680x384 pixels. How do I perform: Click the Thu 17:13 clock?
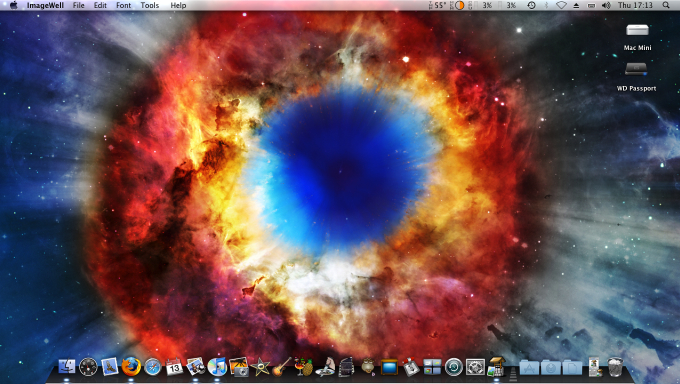(x=635, y=5)
